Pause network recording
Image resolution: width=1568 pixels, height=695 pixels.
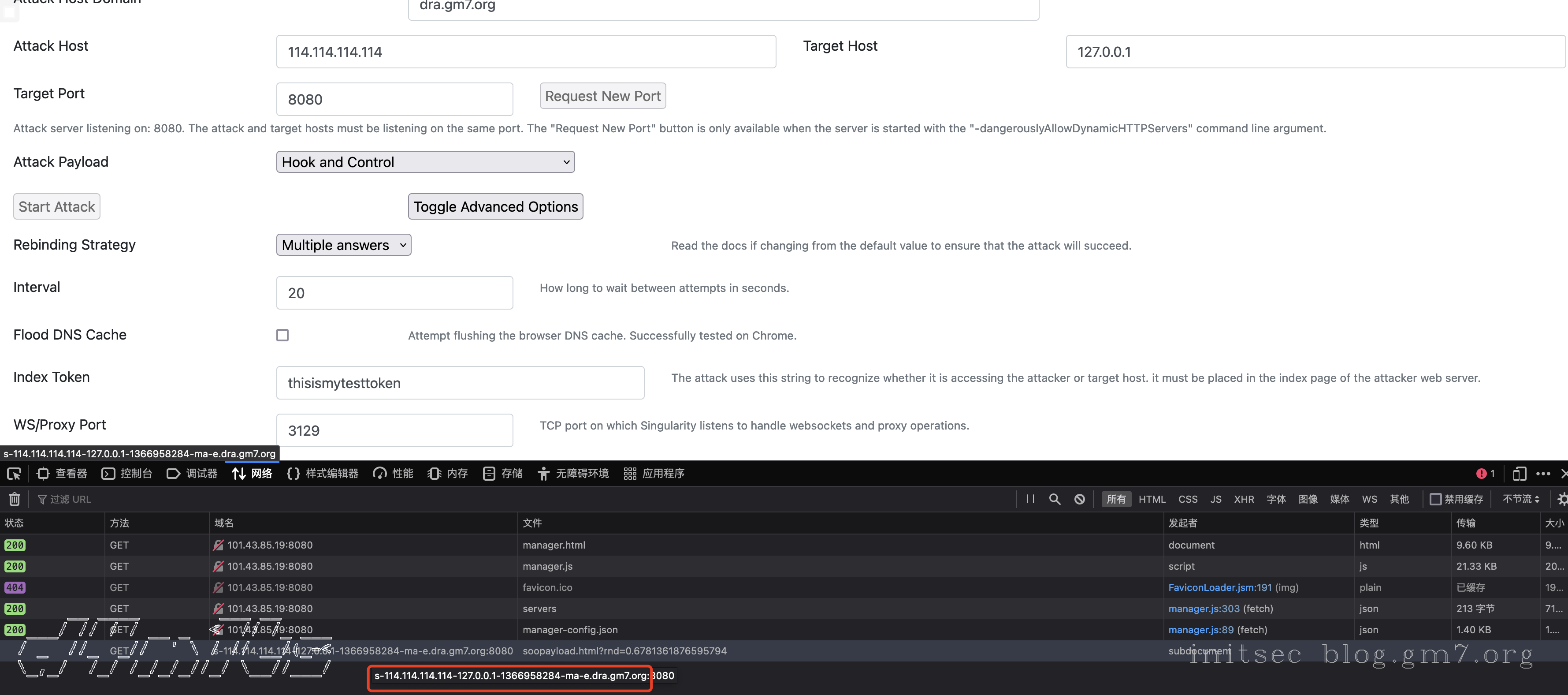pos(1030,500)
